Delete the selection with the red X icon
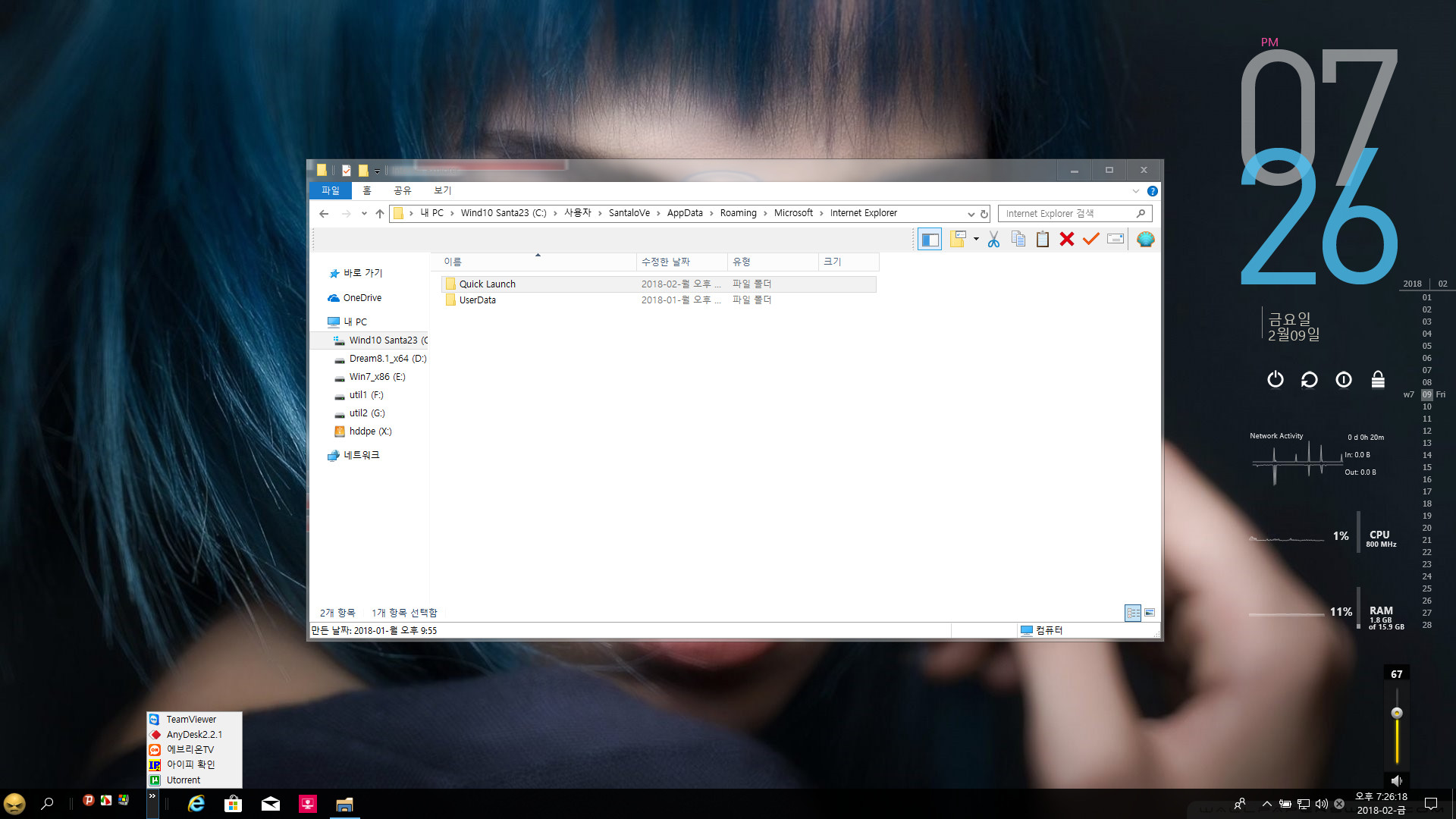 (x=1067, y=240)
